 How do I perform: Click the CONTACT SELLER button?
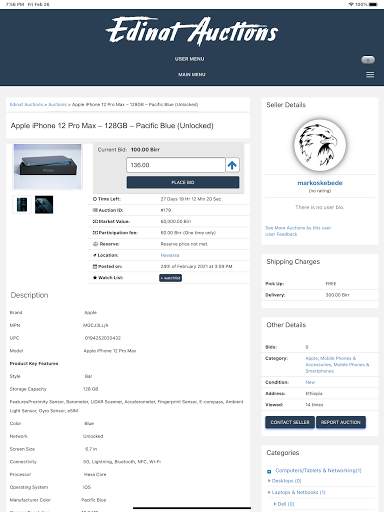tap(290, 422)
